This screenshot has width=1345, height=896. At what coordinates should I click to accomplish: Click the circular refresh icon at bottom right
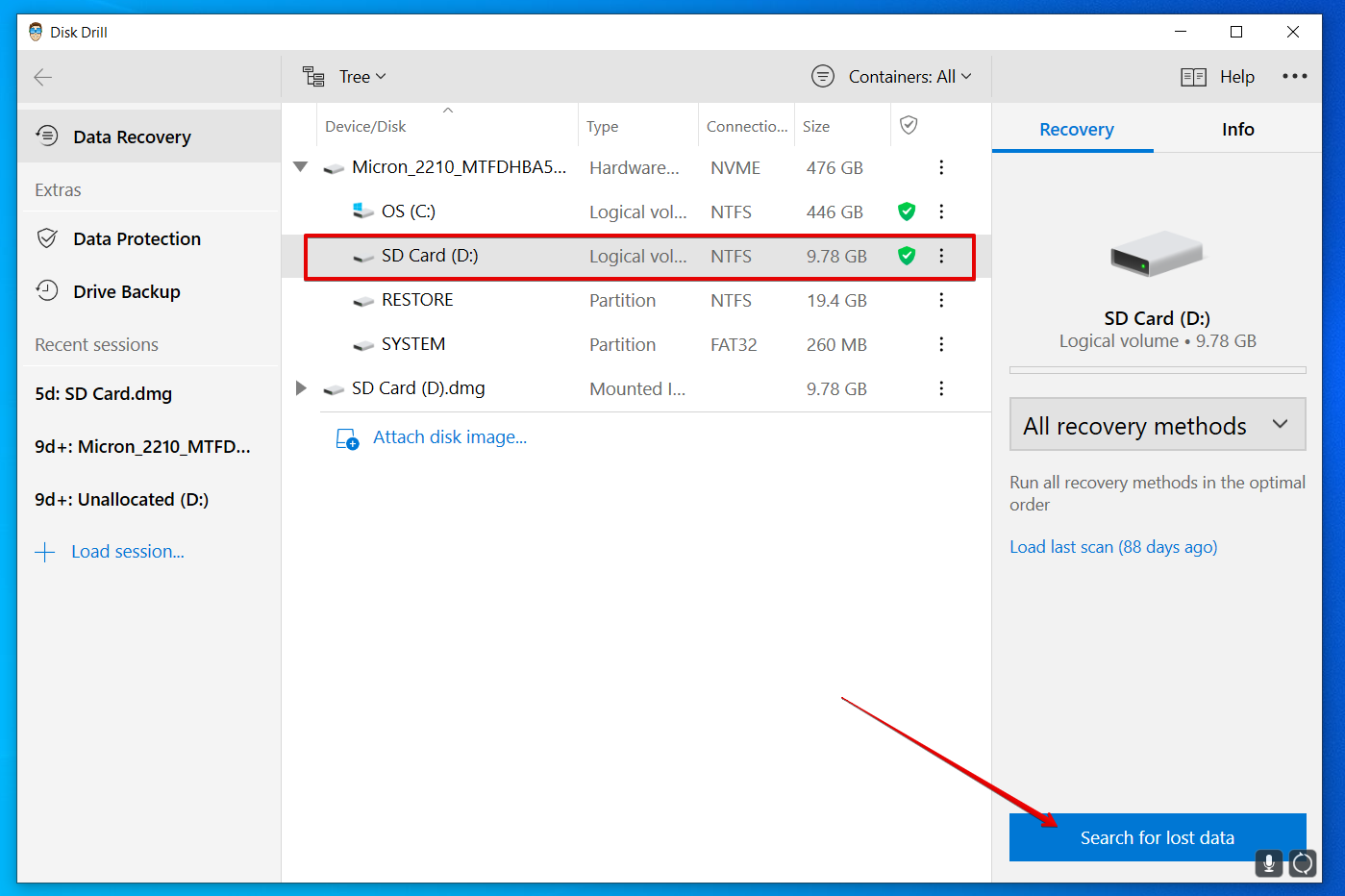click(x=1303, y=863)
